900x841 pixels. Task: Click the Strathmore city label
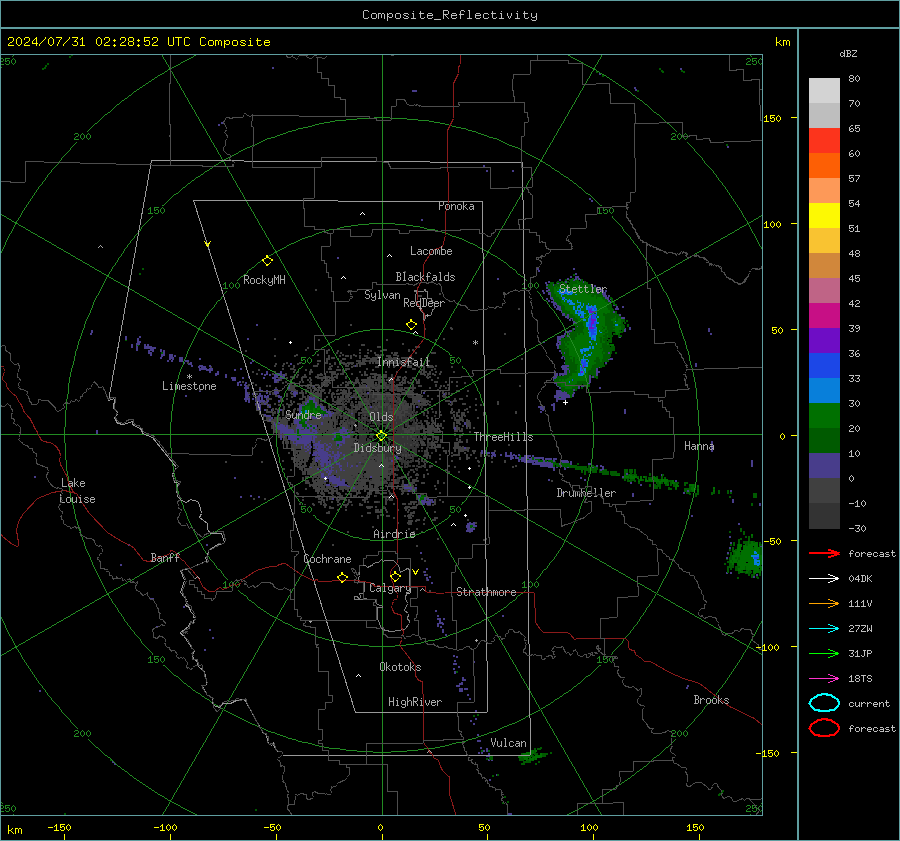pos(486,592)
